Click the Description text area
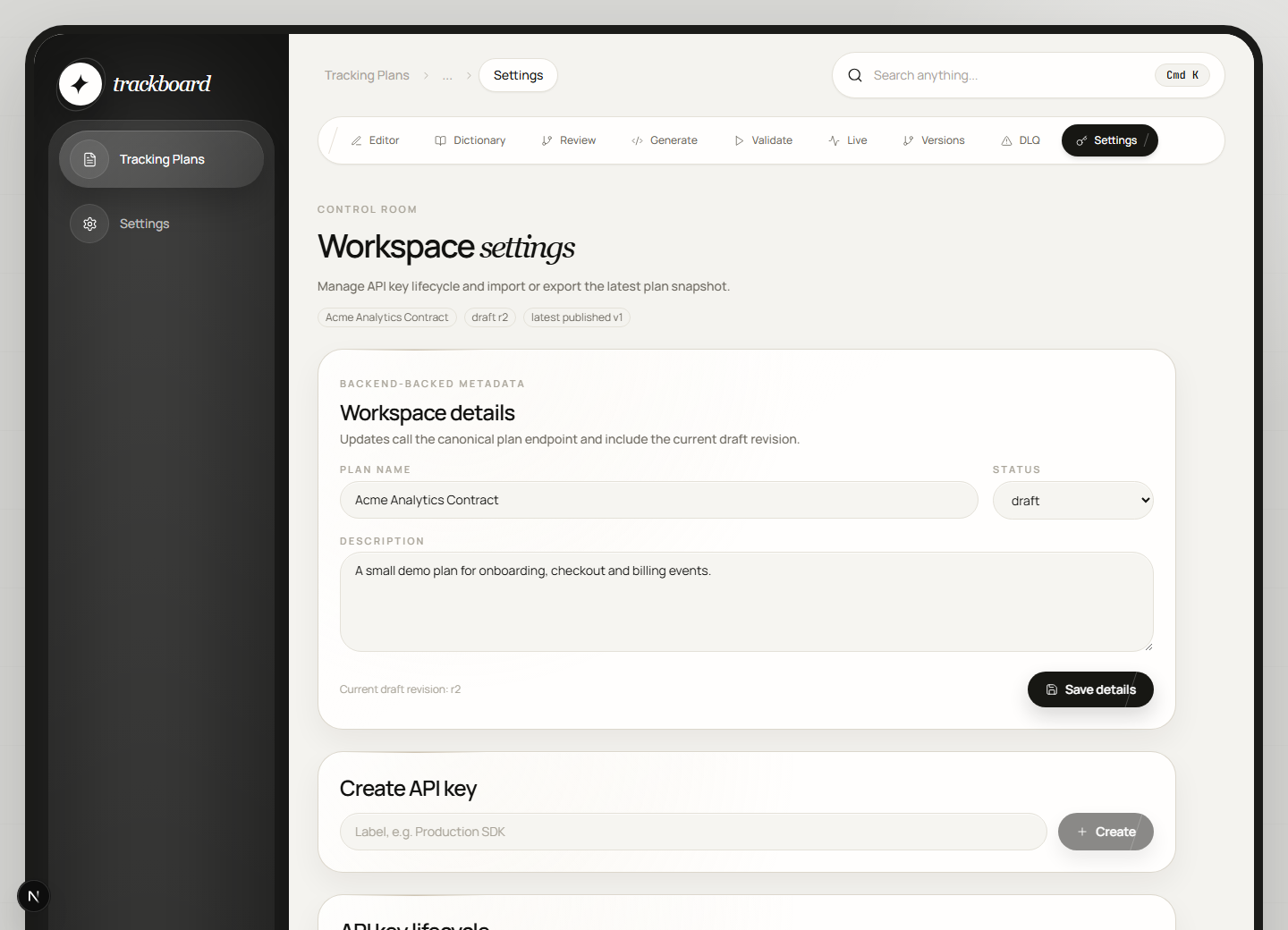The width and height of the screenshot is (1288, 930). pyautogui.click(x=747, y=602)
